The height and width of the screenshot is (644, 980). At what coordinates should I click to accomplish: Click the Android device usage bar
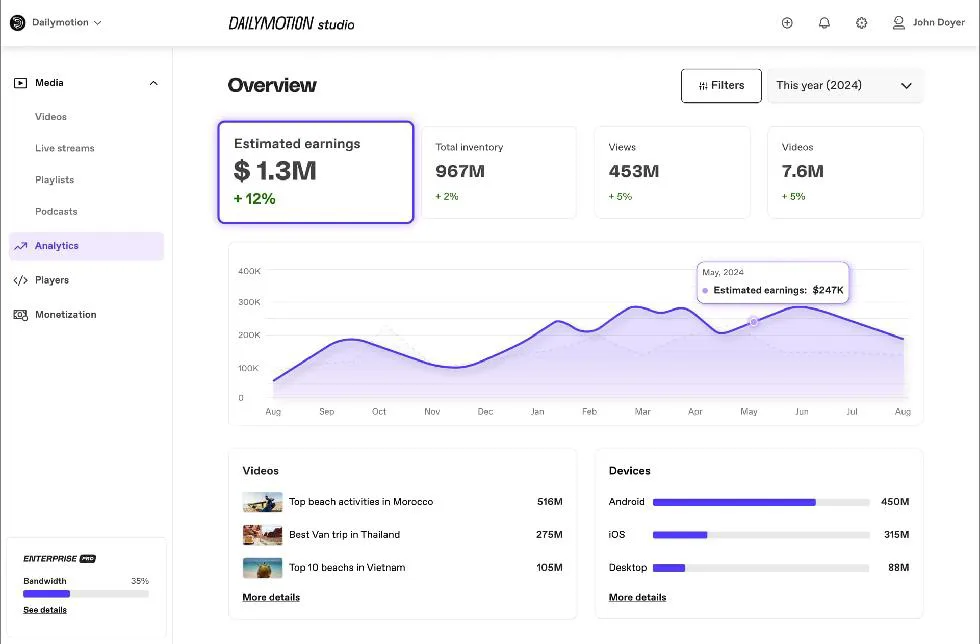tap(761, 502)
